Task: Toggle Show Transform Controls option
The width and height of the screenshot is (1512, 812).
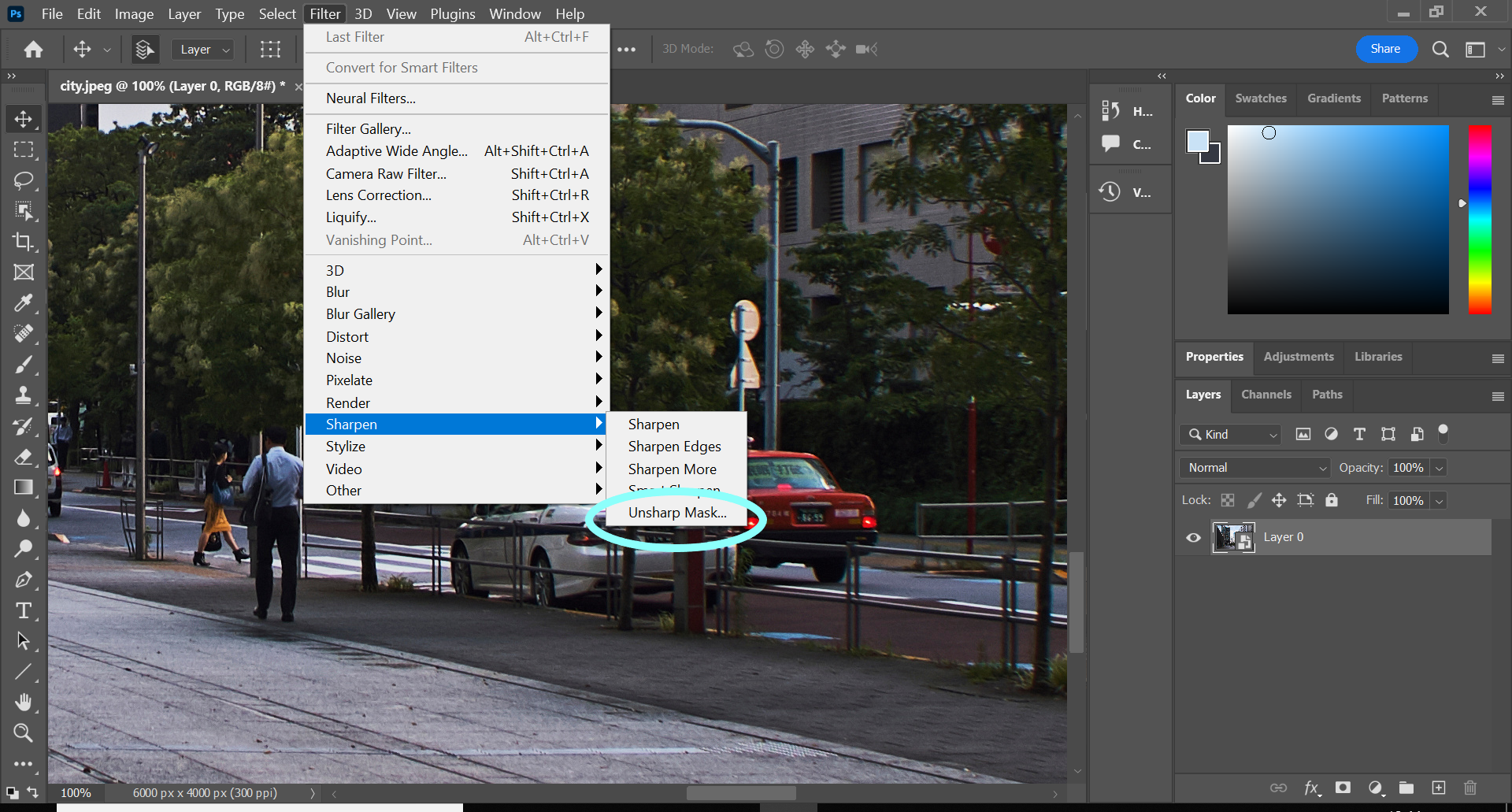Action: coord(270,50)
